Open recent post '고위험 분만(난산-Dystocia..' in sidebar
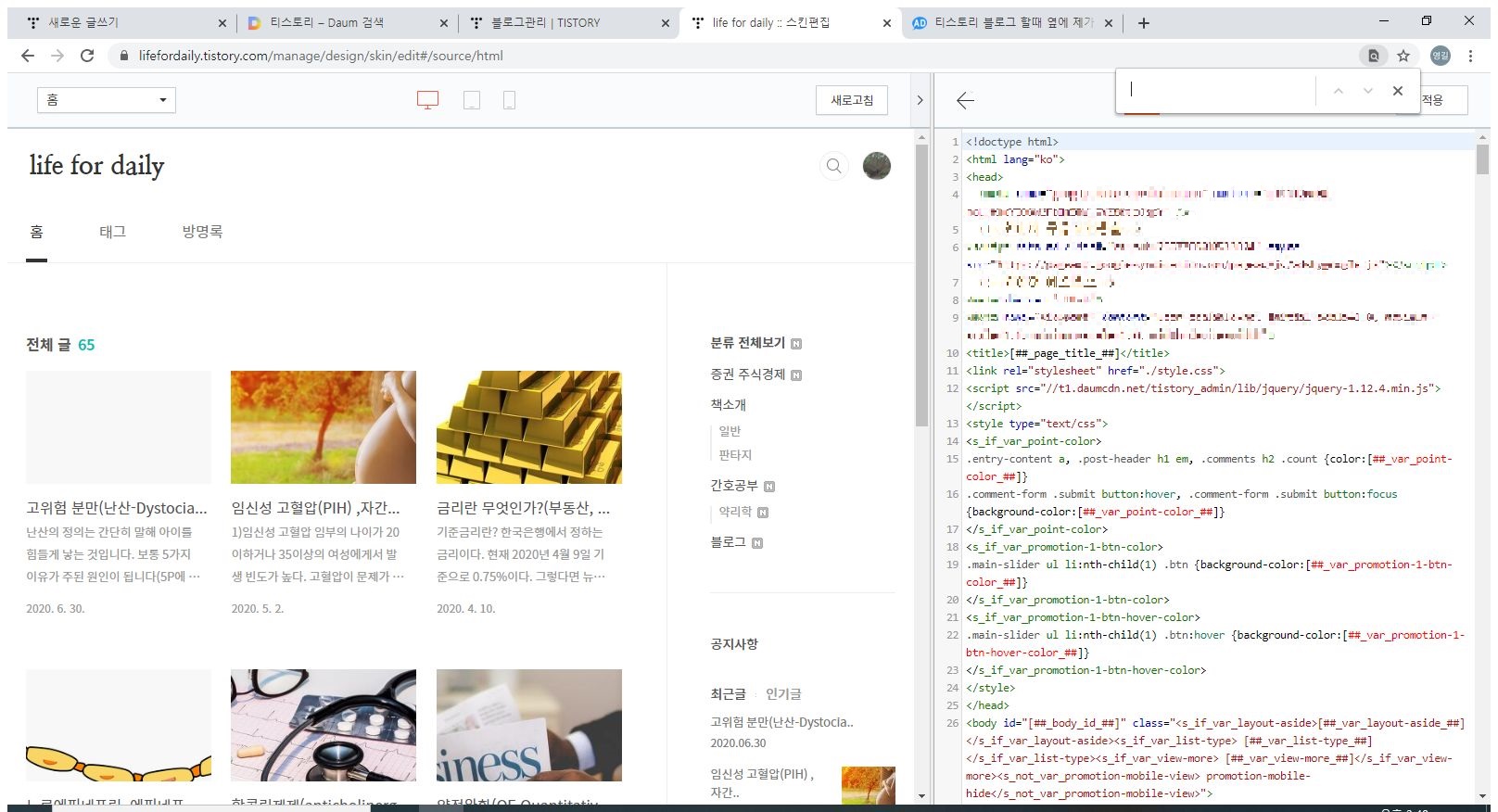1498x812 pixels. [781, 722]
